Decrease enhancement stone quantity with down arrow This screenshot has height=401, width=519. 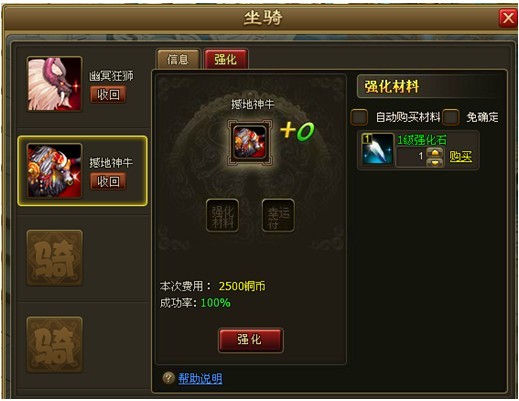[436, 162]
